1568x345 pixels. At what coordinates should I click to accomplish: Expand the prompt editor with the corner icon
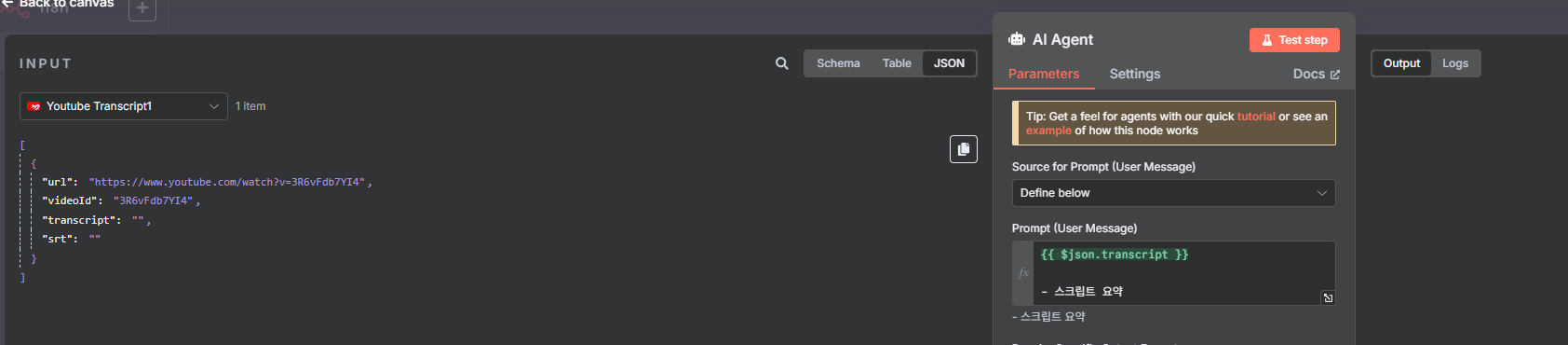(x=1328, y=298)
